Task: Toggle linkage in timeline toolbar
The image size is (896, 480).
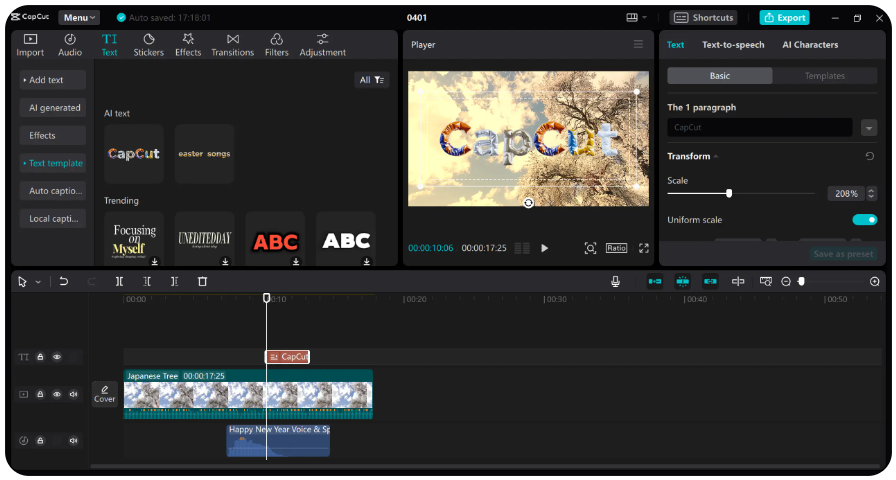Action: 710,281
